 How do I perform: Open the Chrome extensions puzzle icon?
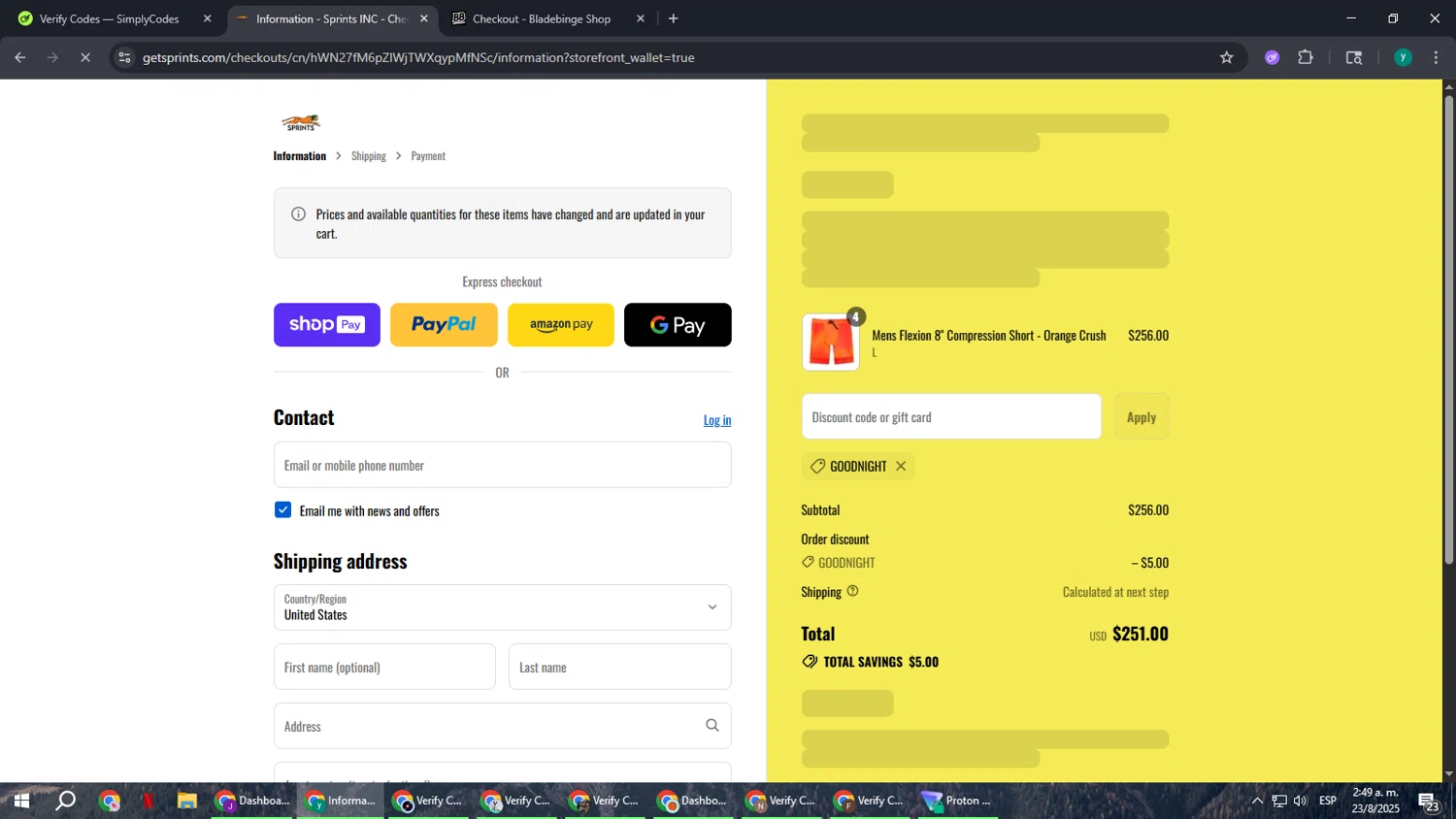[x=1306, y=57]
